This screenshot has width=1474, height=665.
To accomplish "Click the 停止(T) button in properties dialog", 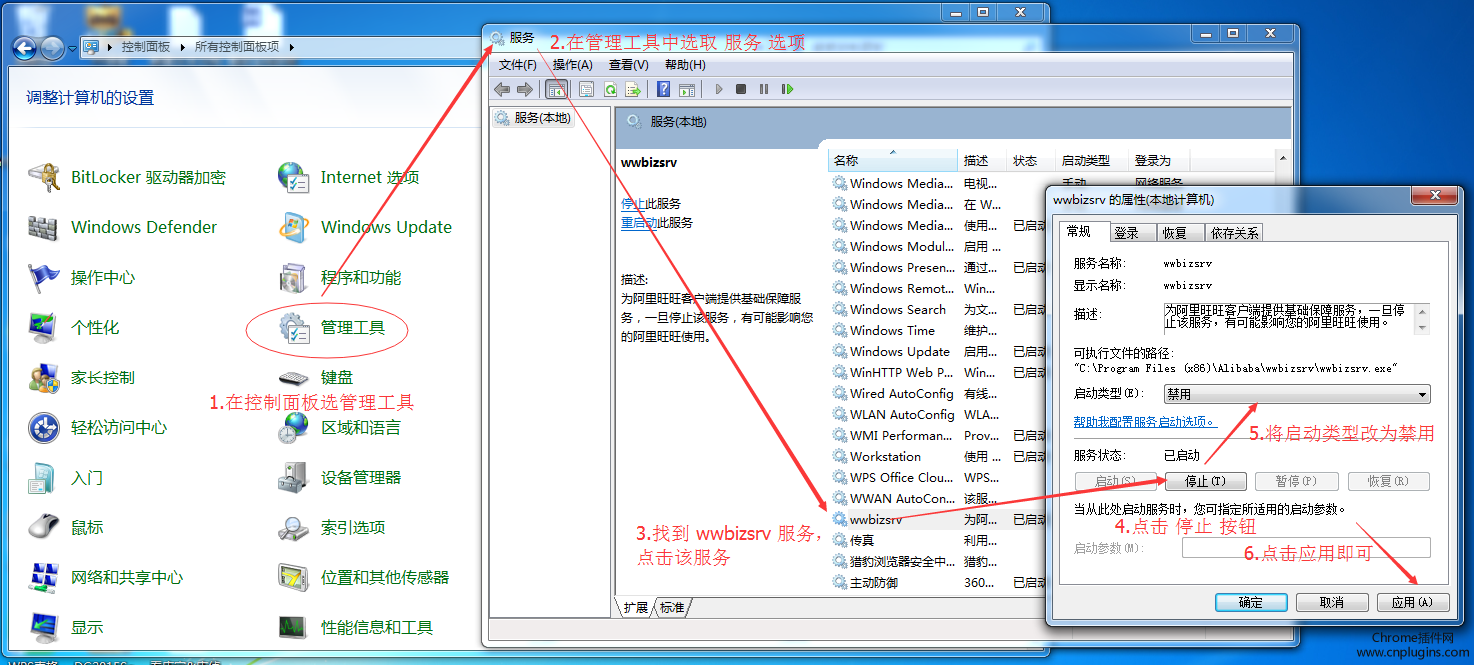I will click(x=1205, y=481).
